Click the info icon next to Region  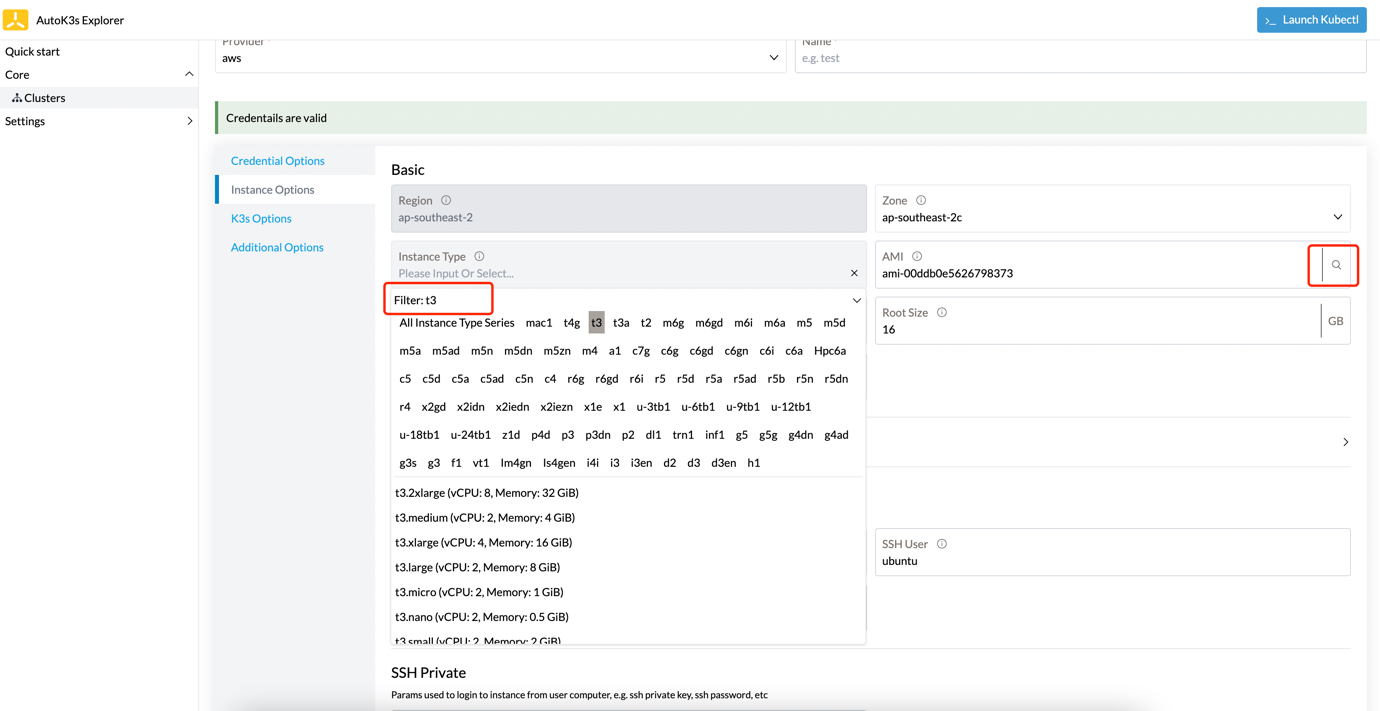pos(446,200)
